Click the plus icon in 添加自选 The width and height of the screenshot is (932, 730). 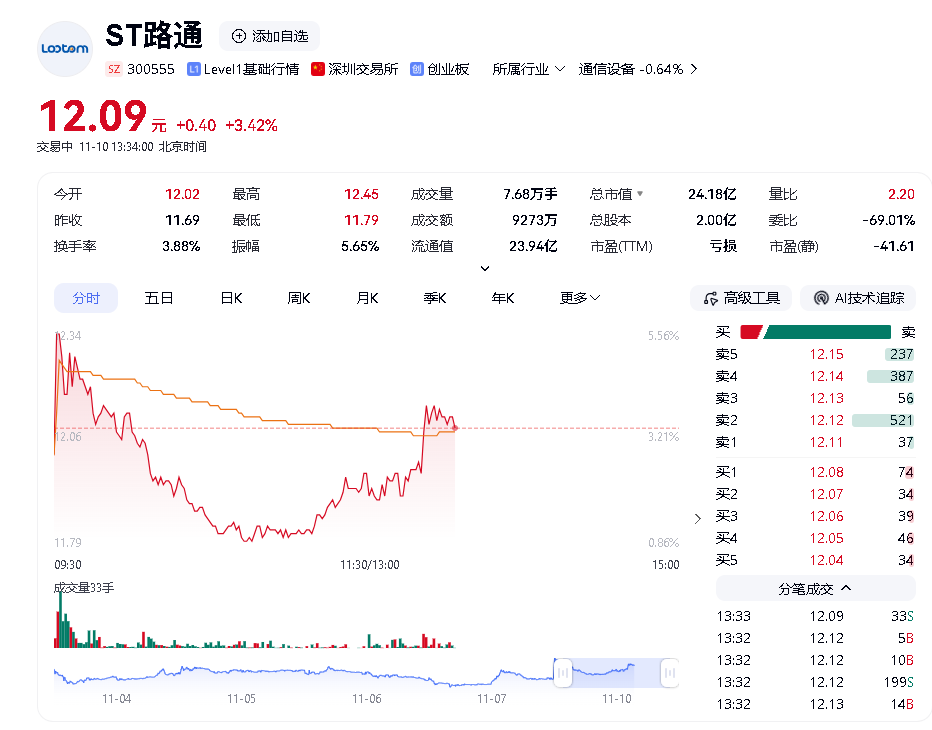239,36
